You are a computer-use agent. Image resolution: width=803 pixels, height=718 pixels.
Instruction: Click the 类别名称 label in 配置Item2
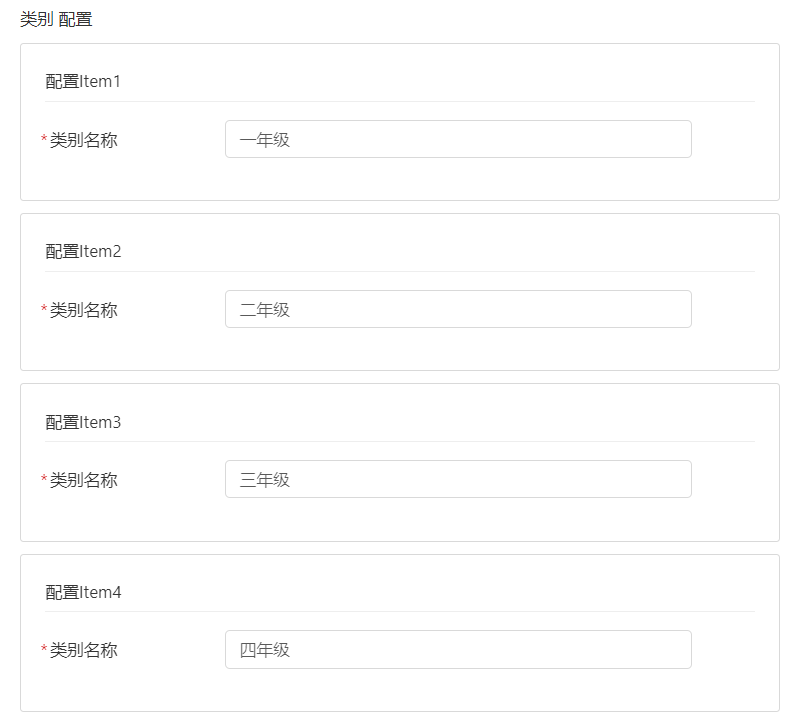(84, 311)
